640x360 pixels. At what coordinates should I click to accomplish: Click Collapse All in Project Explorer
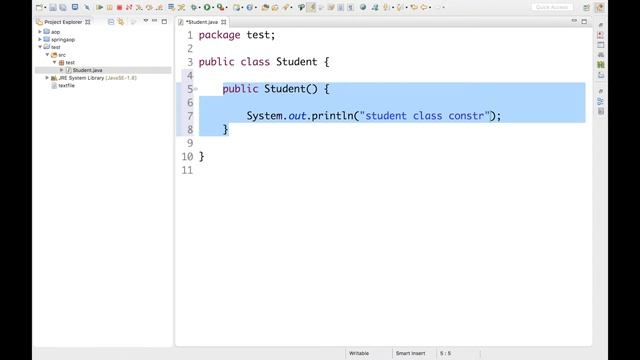pyautogui.click(x=111, y=22)
